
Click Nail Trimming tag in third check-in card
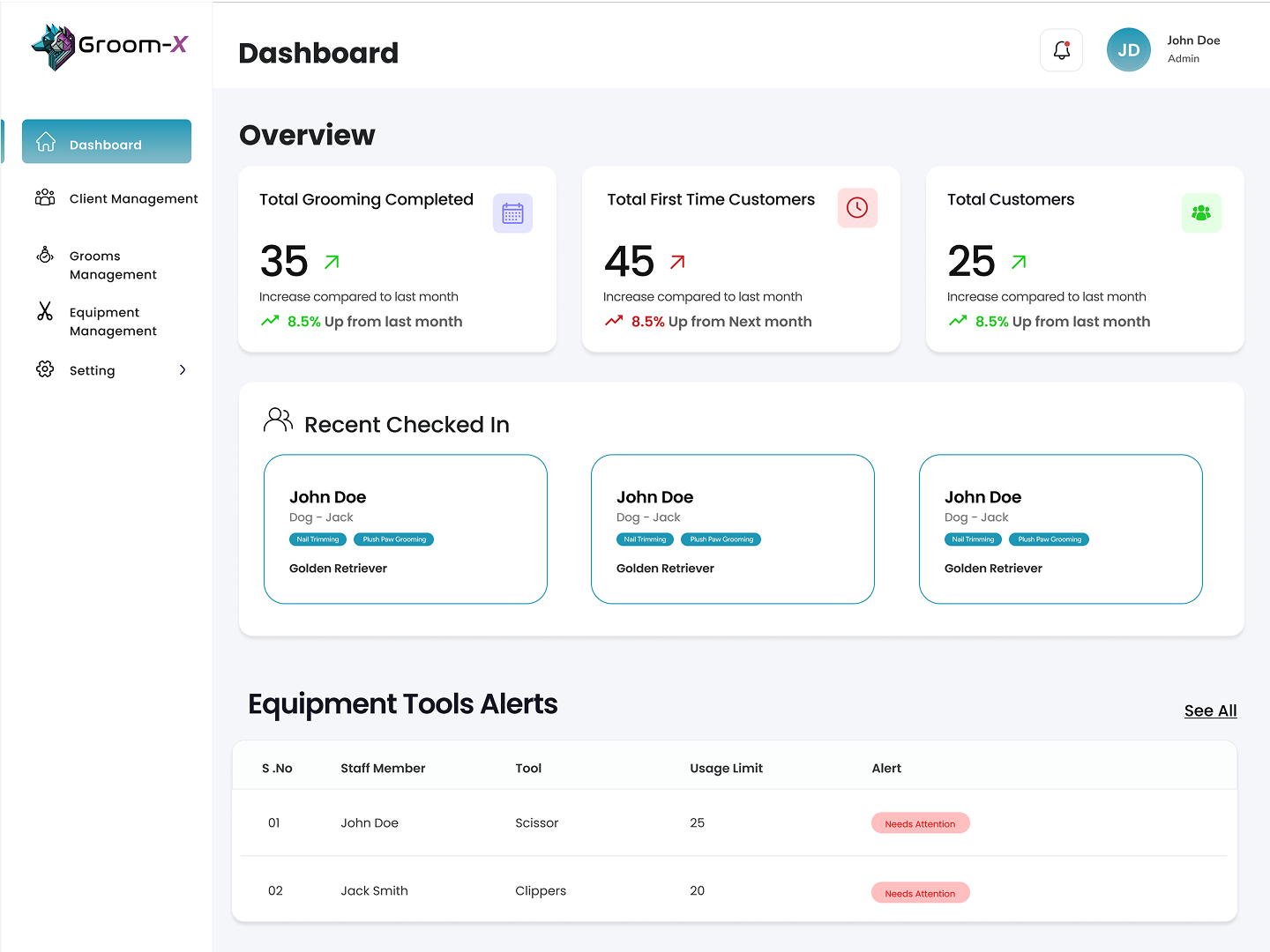point(973,539)
